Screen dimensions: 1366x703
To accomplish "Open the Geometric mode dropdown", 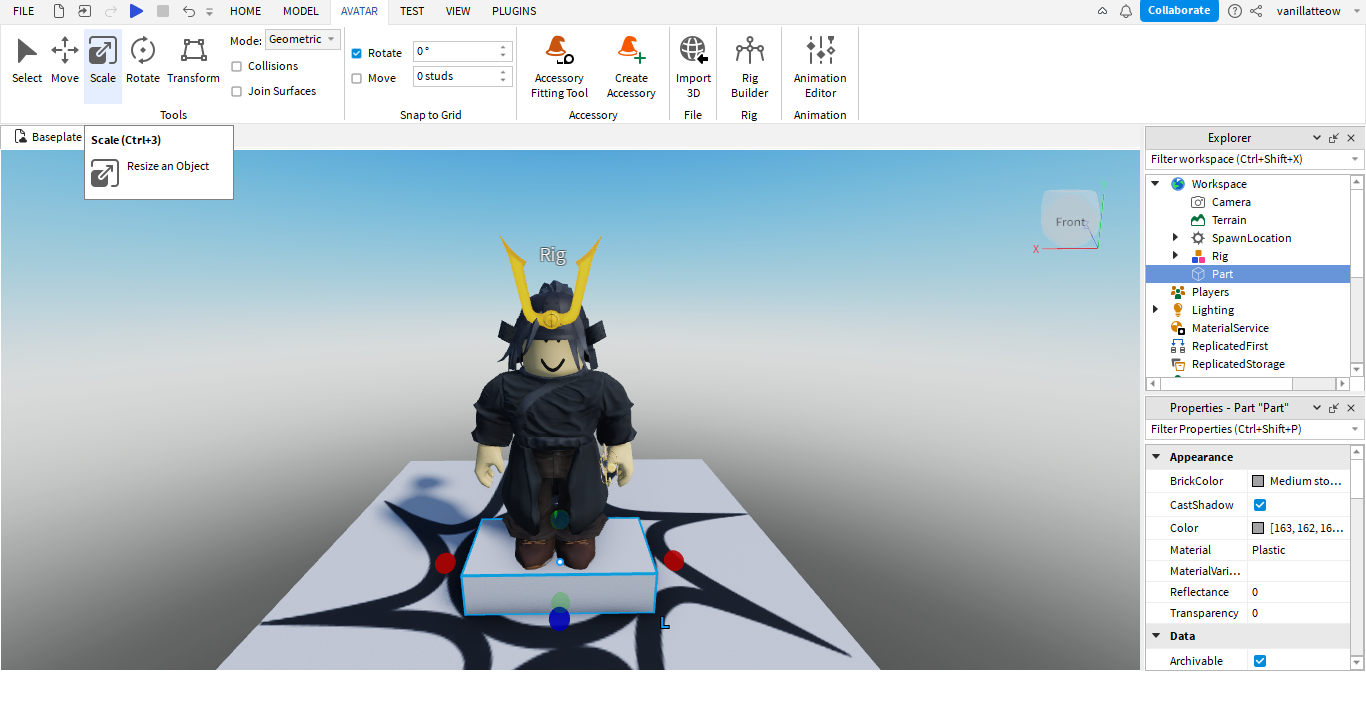I will [303, 40].
